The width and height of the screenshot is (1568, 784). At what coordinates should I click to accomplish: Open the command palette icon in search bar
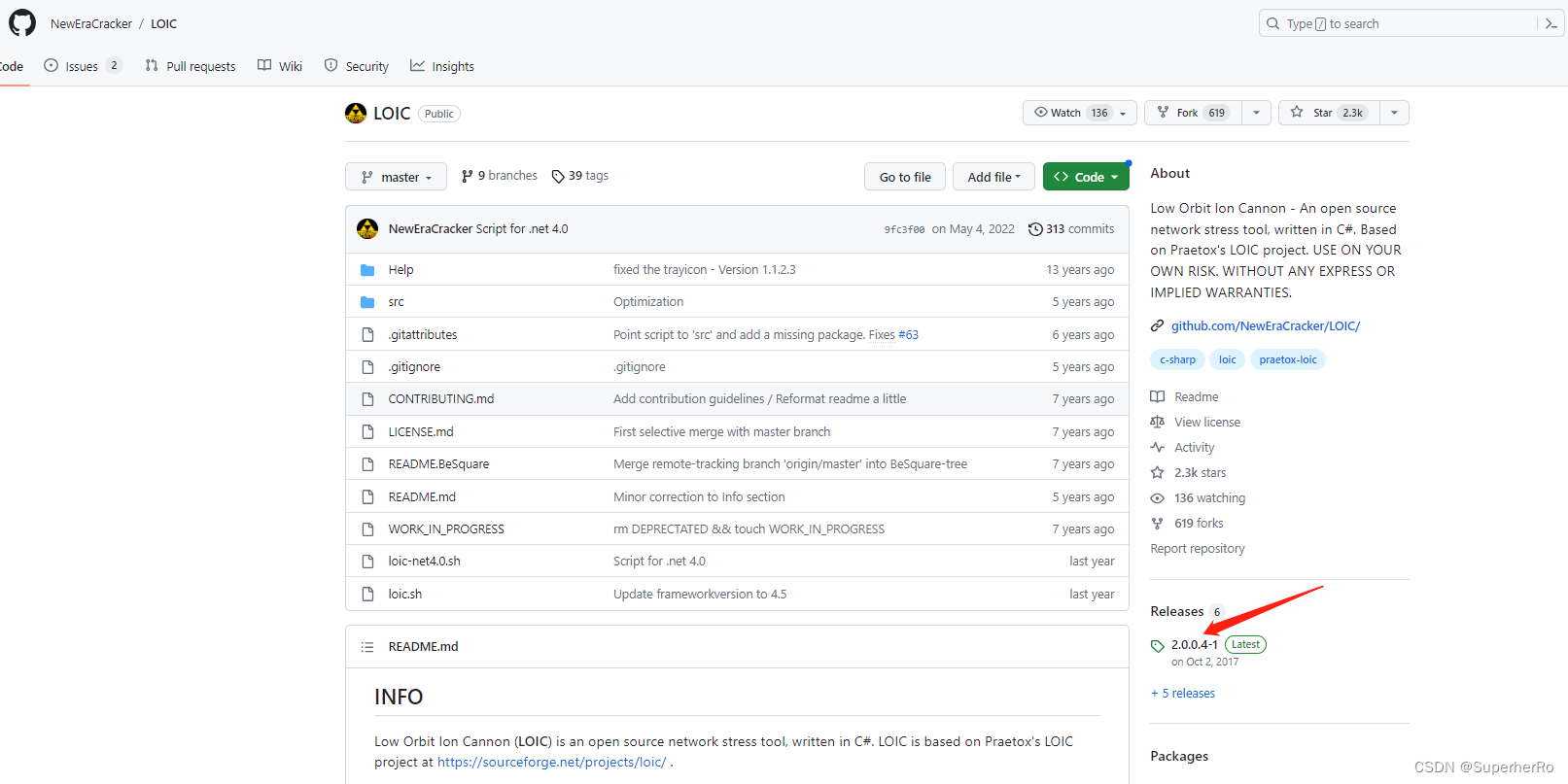(x=1551, y=23)
